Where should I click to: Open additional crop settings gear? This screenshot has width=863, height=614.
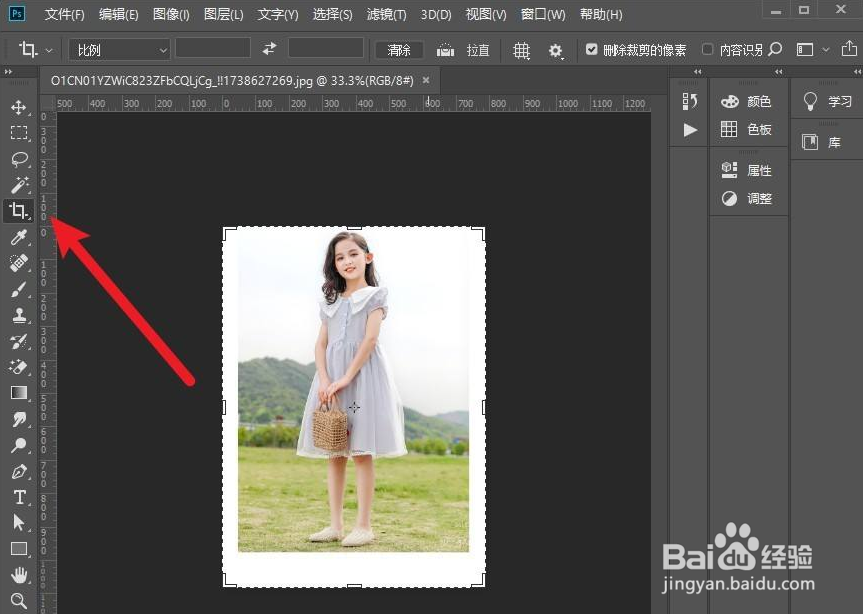coord(555,51)
